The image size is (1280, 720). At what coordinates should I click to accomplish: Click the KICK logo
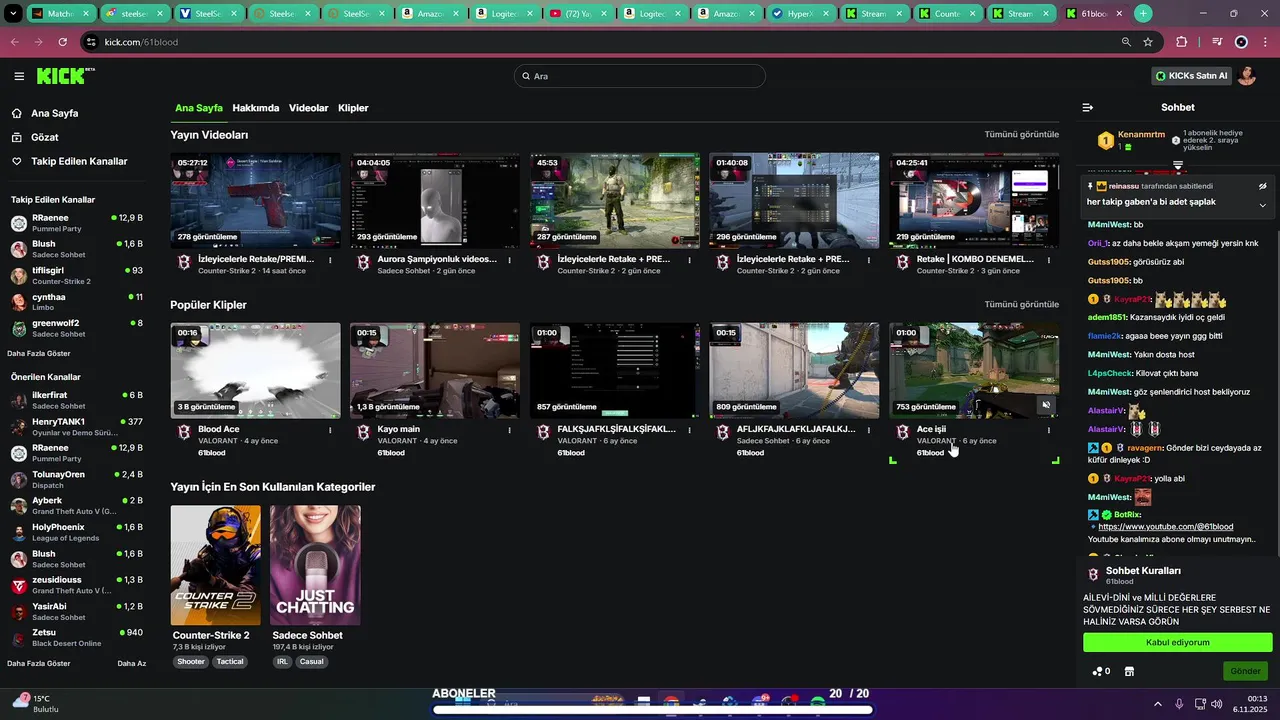point(65,76)
